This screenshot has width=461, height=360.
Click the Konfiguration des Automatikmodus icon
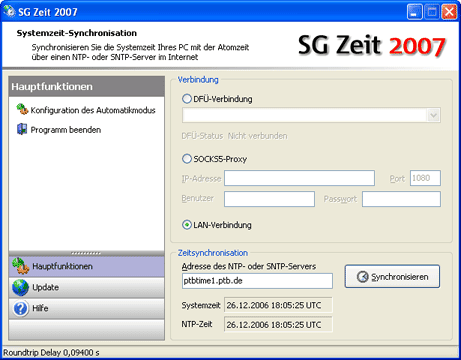22,109
